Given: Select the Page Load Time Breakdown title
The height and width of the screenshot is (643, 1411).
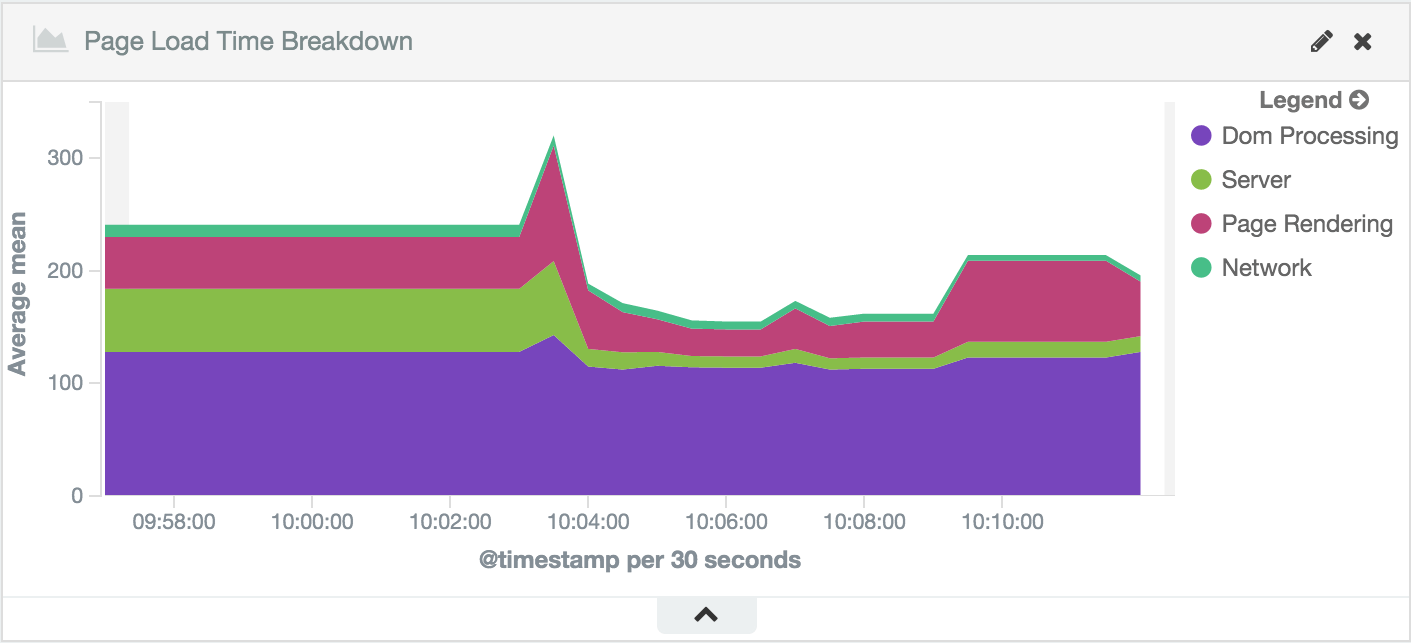Looking at the screenshot, I should point(246,41).
